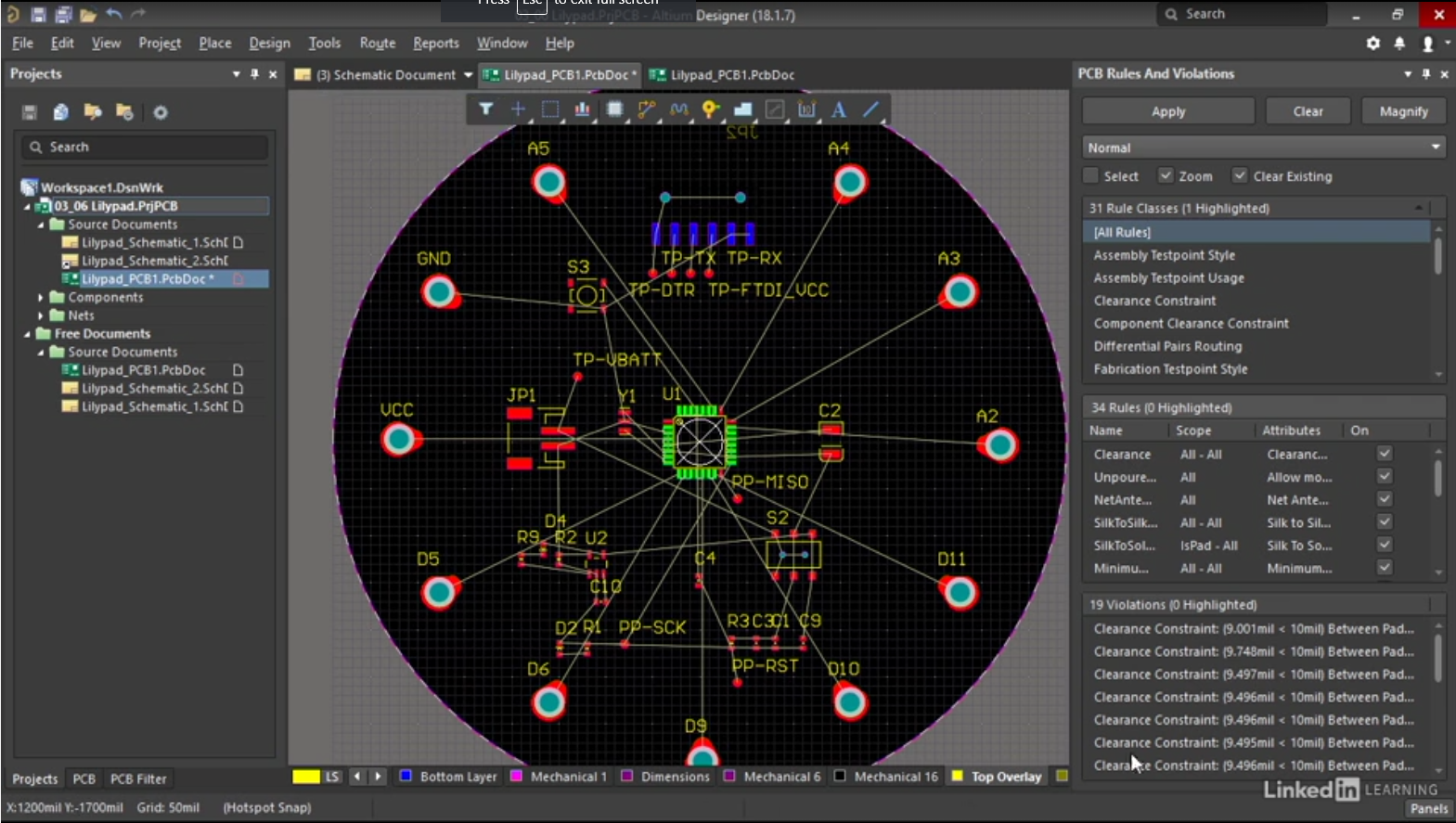Select the place dimension tool
Viewport: 1456px width, 823px height.
tap(806, 109)
